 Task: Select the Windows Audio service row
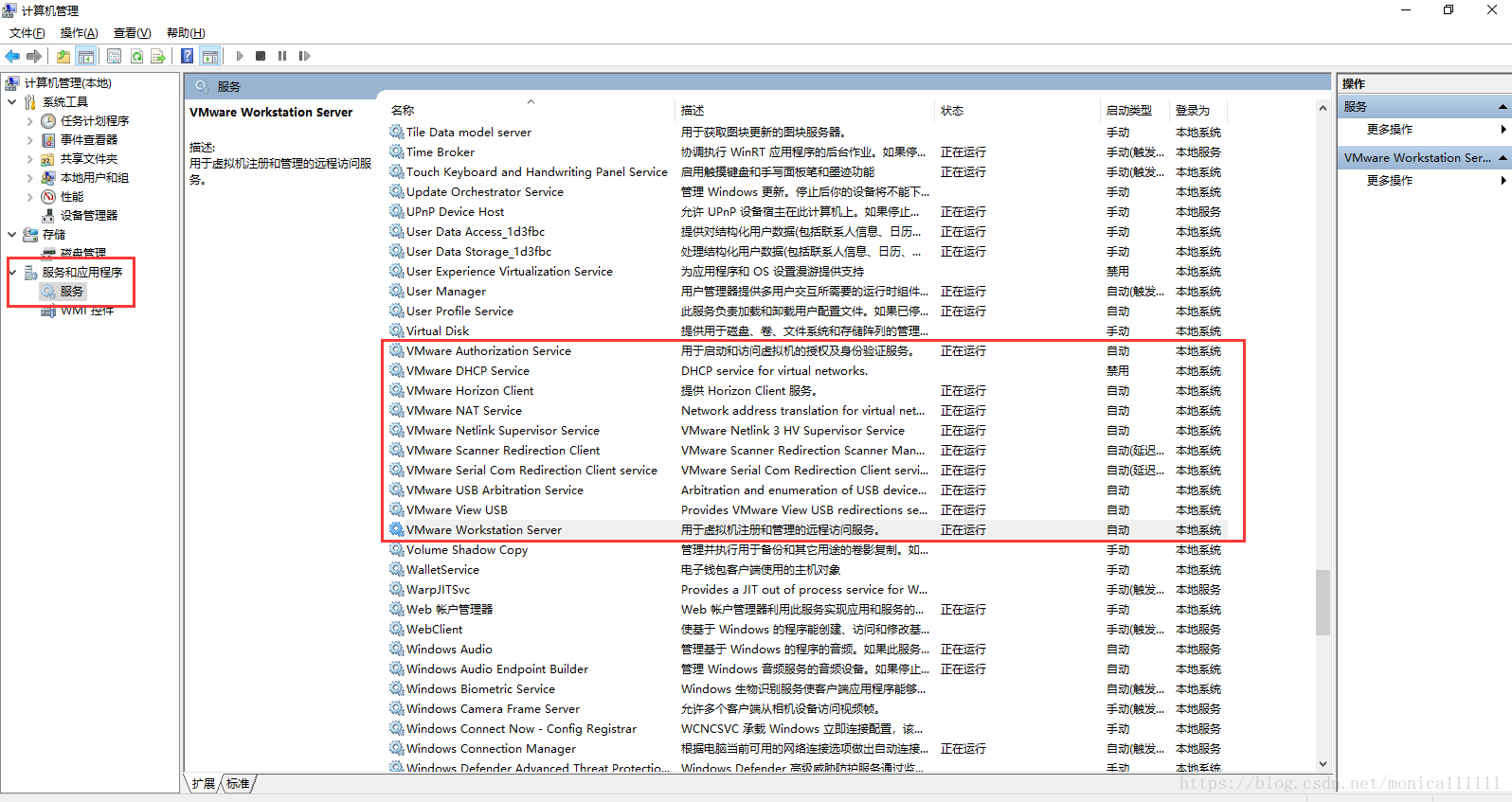point(806,650)
